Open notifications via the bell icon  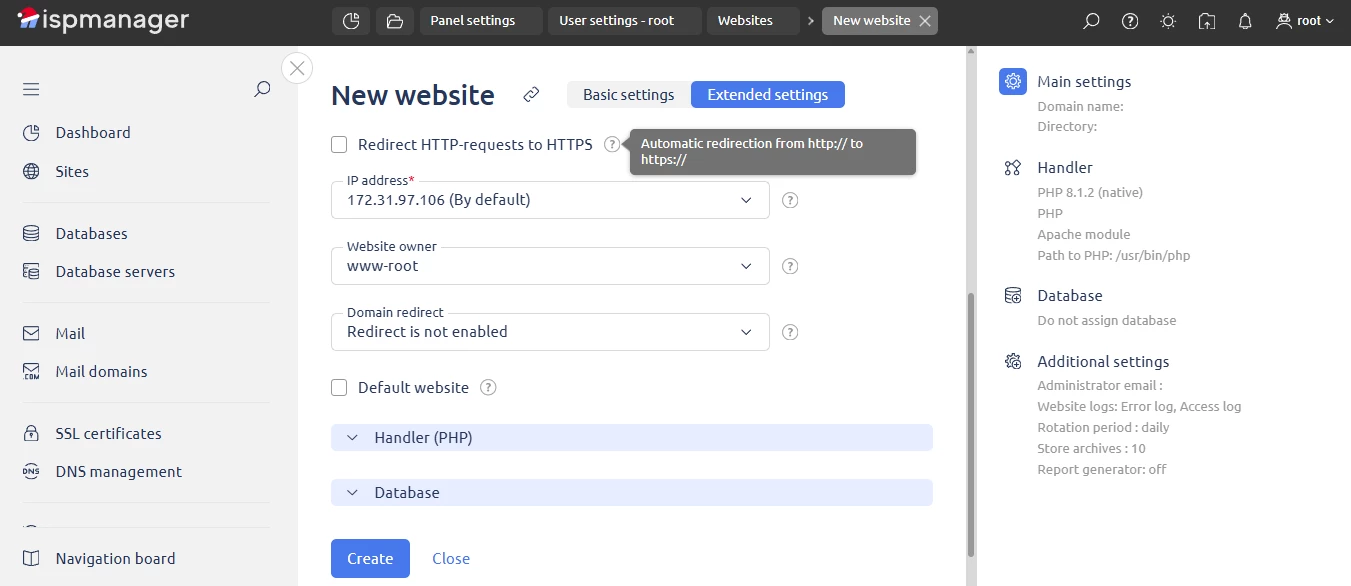(1244, 20)
